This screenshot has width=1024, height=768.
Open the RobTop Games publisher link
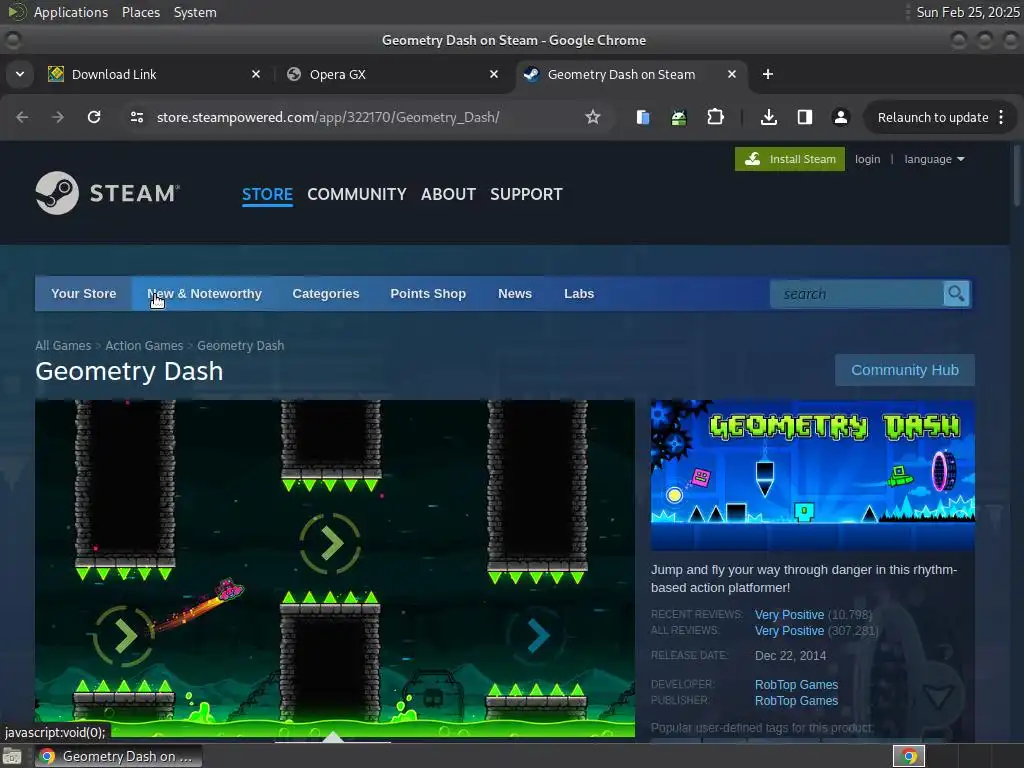[x=796, y=701]
